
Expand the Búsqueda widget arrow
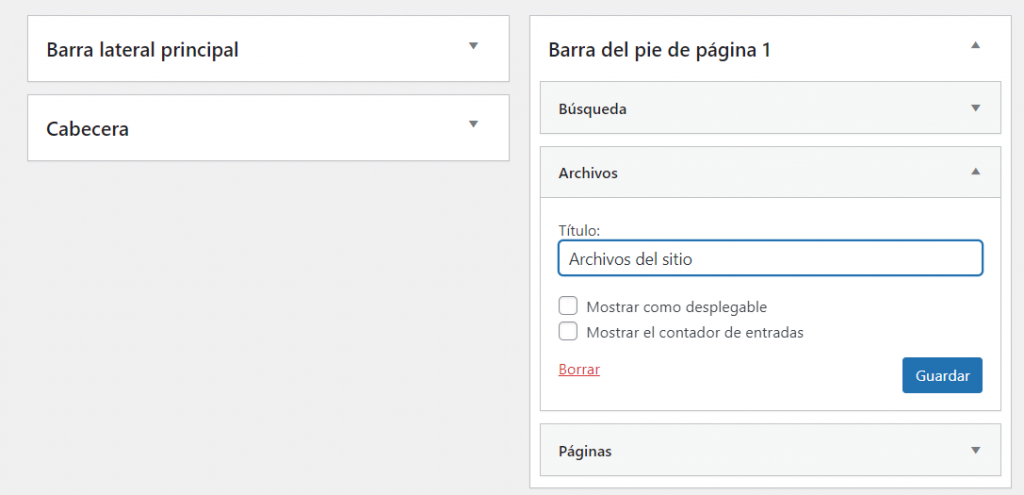[x=976, y=108]
